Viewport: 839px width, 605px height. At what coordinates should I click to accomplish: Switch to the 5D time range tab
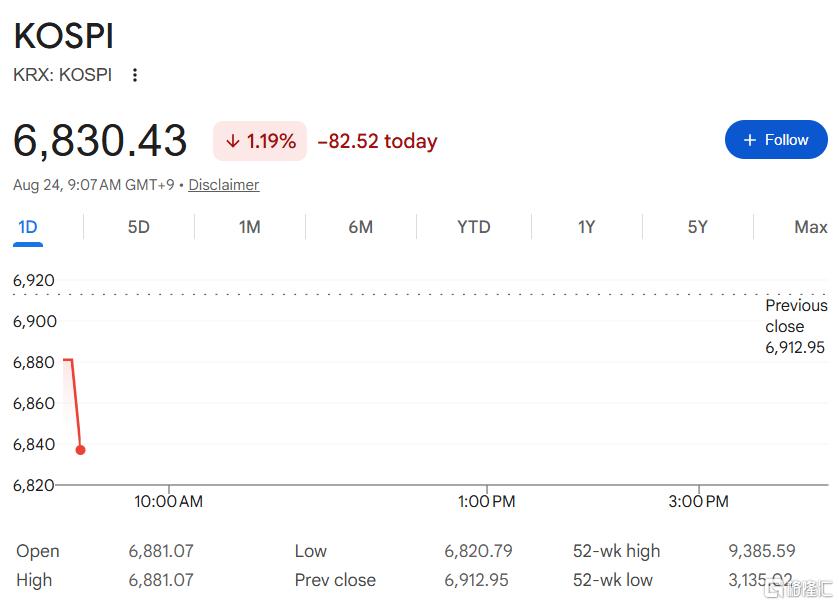coord(139,227)
